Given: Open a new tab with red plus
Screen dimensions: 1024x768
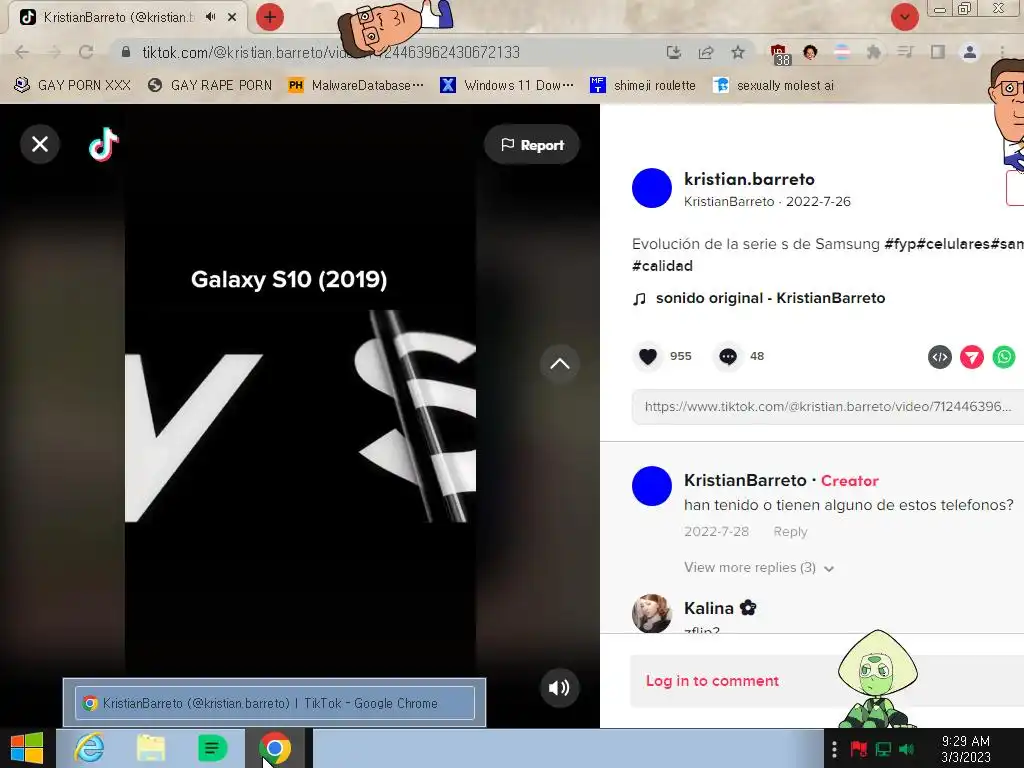Looking at the screenshot, I should (x=270, y=17).
